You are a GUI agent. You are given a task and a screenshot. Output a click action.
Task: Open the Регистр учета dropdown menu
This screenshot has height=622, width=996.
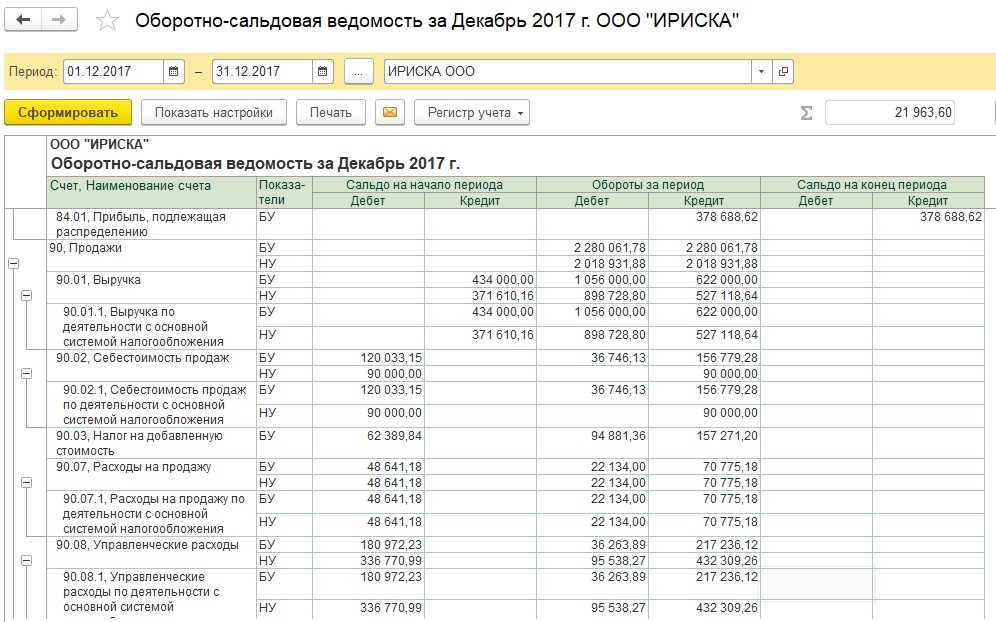click(x=471, y=113)
